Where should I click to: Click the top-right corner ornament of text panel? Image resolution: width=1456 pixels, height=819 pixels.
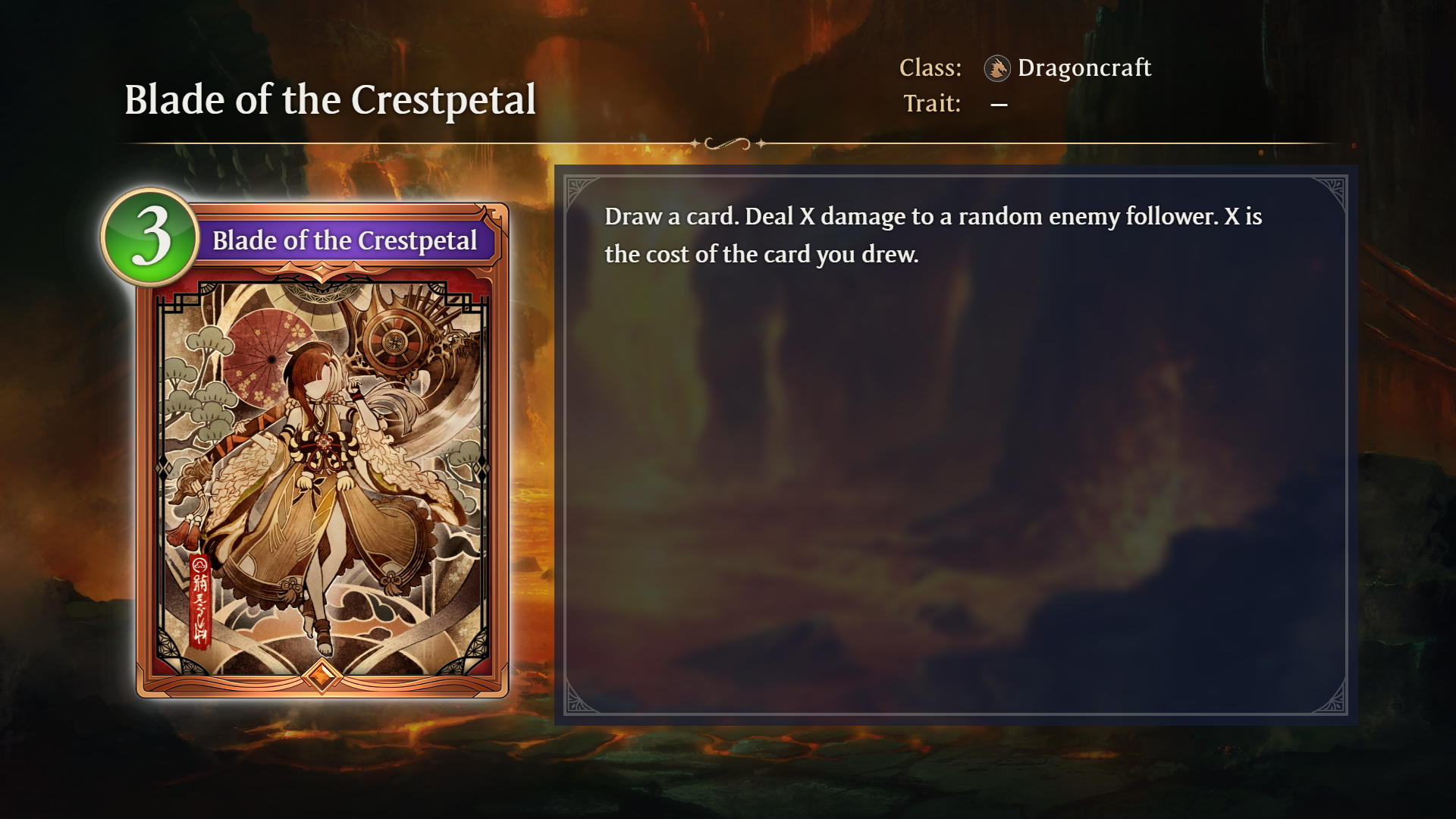pos(1329,193)
